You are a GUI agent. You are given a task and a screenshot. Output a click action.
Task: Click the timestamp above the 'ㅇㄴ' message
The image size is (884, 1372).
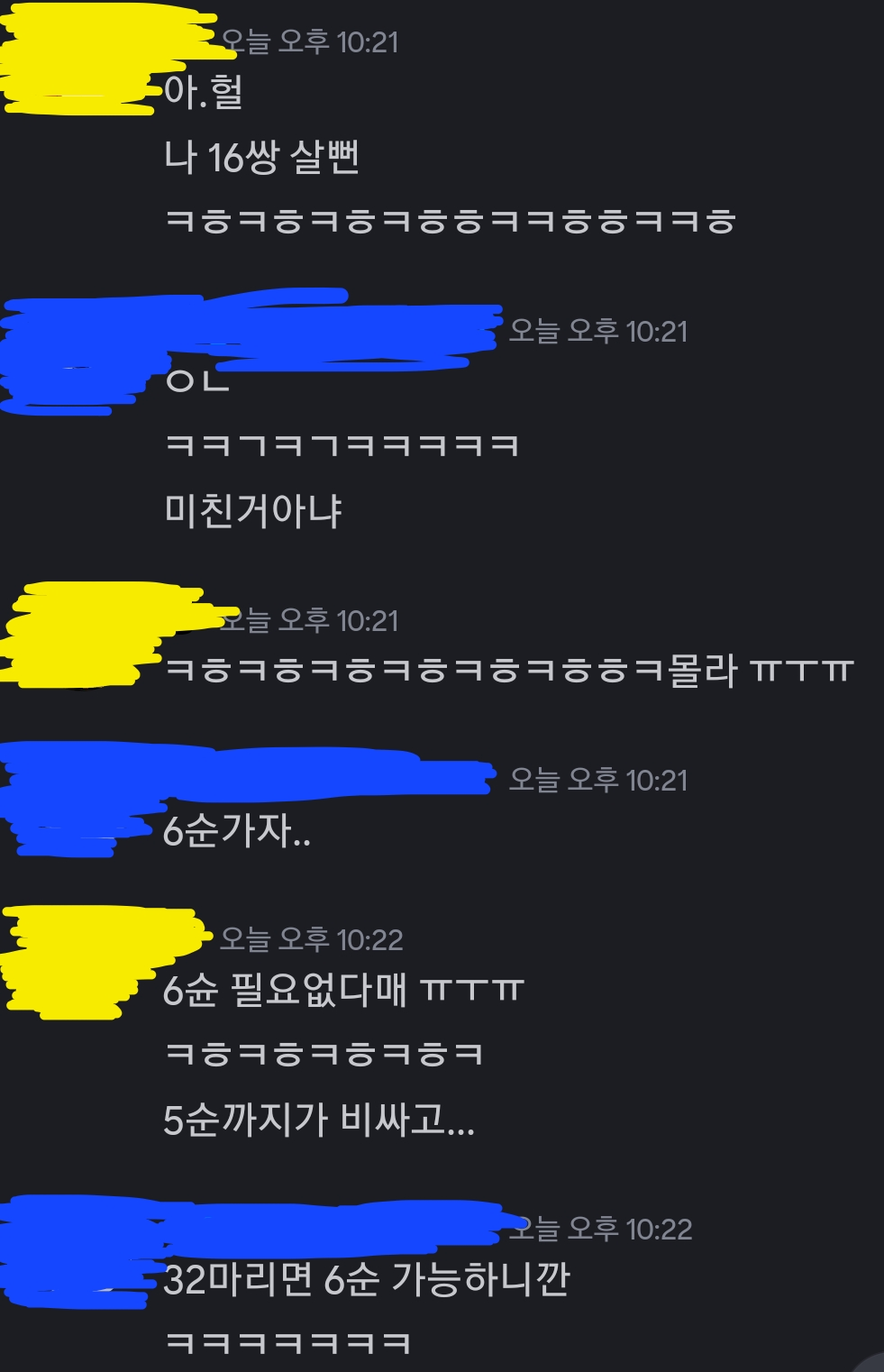coord(598,331)
